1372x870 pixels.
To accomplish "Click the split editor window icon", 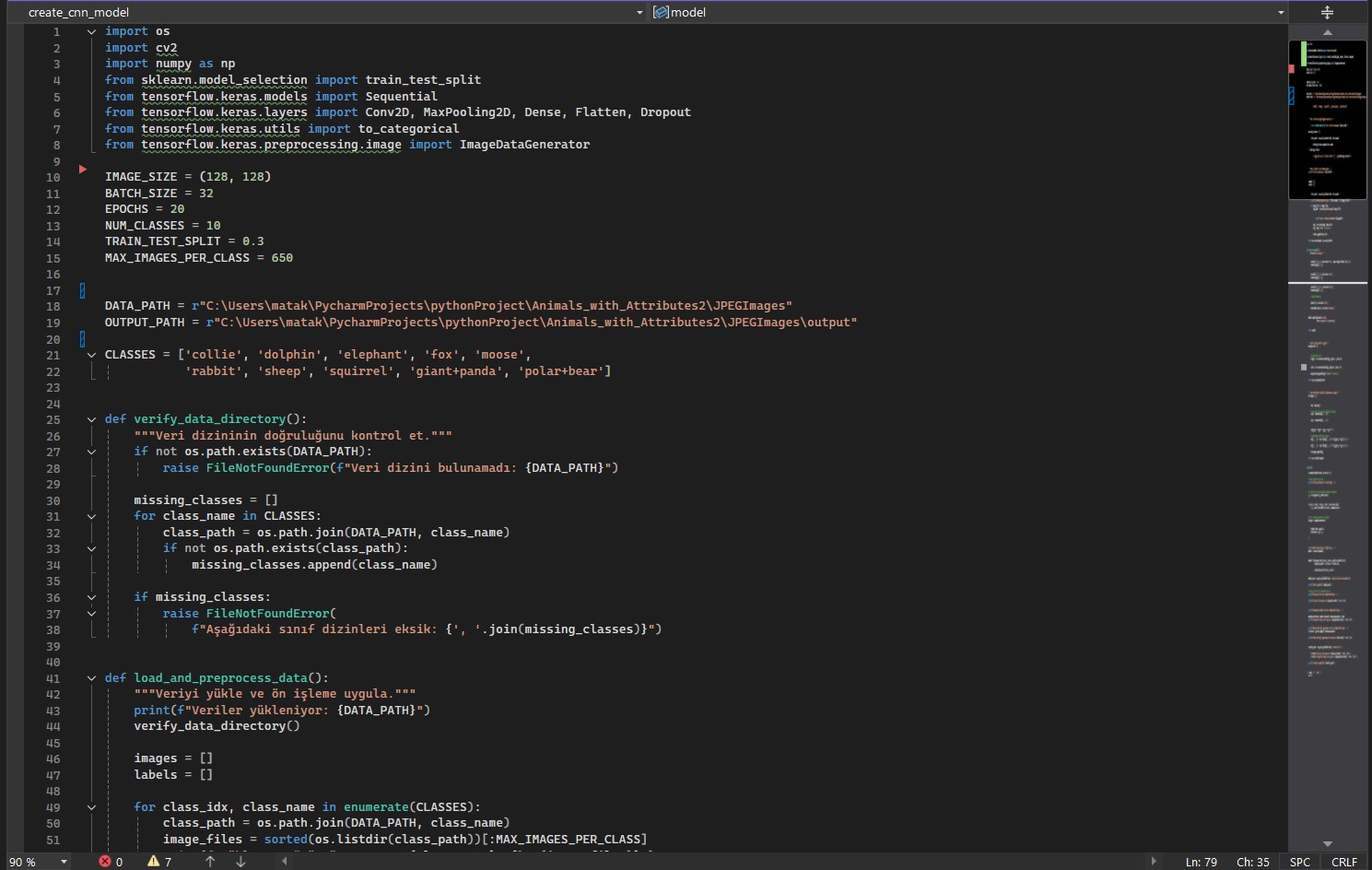I will coord(1327,12).
